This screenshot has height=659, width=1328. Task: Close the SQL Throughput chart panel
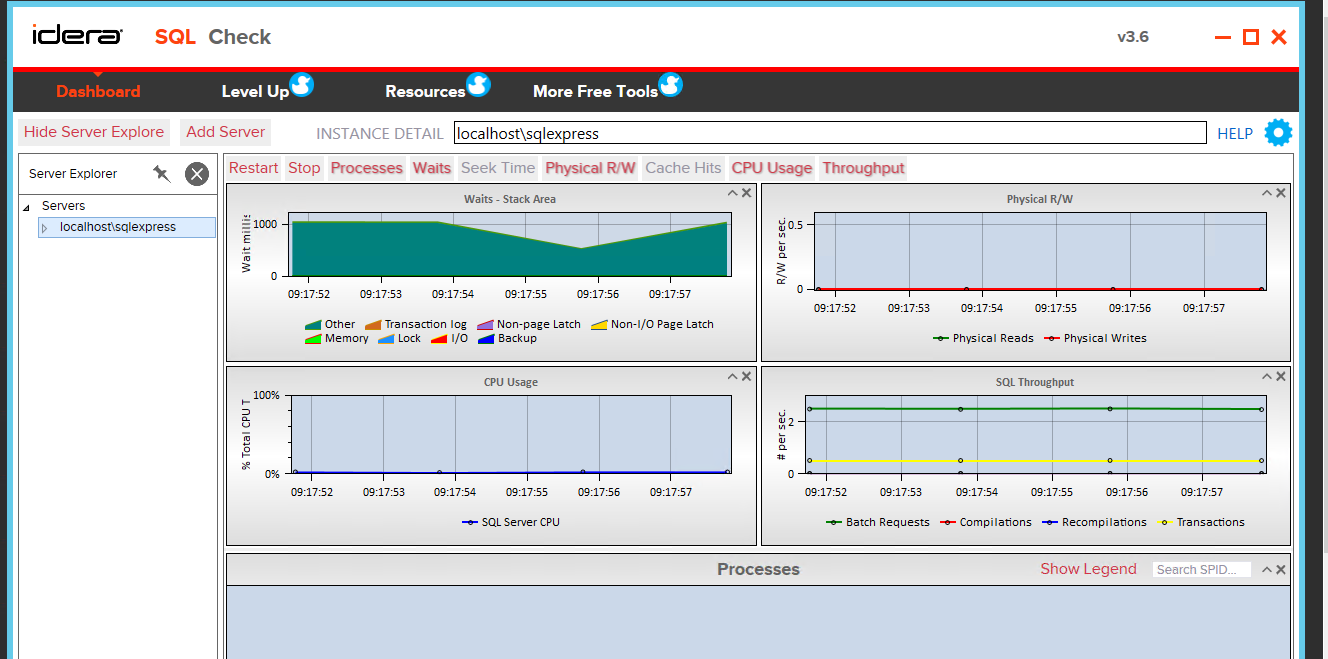tap(1280, 376)
